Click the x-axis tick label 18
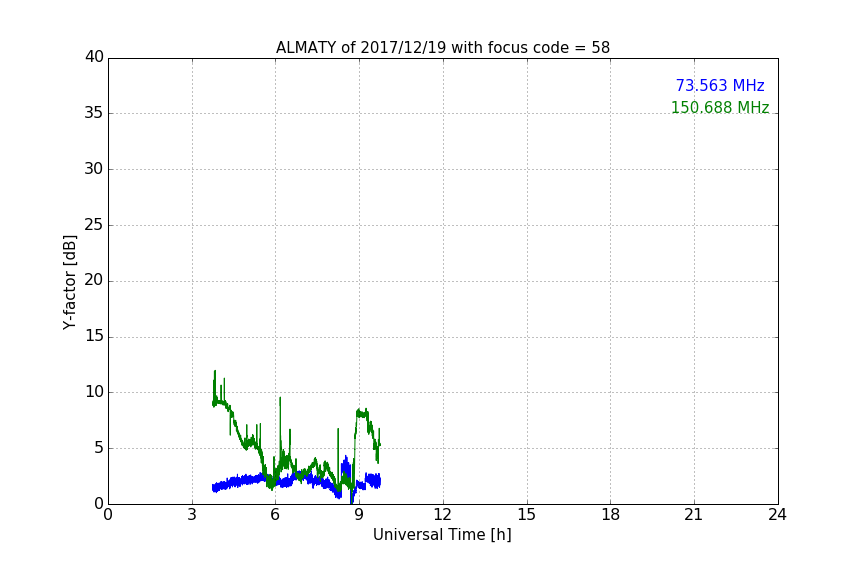The image size is (864, 576). coord(611,515)
